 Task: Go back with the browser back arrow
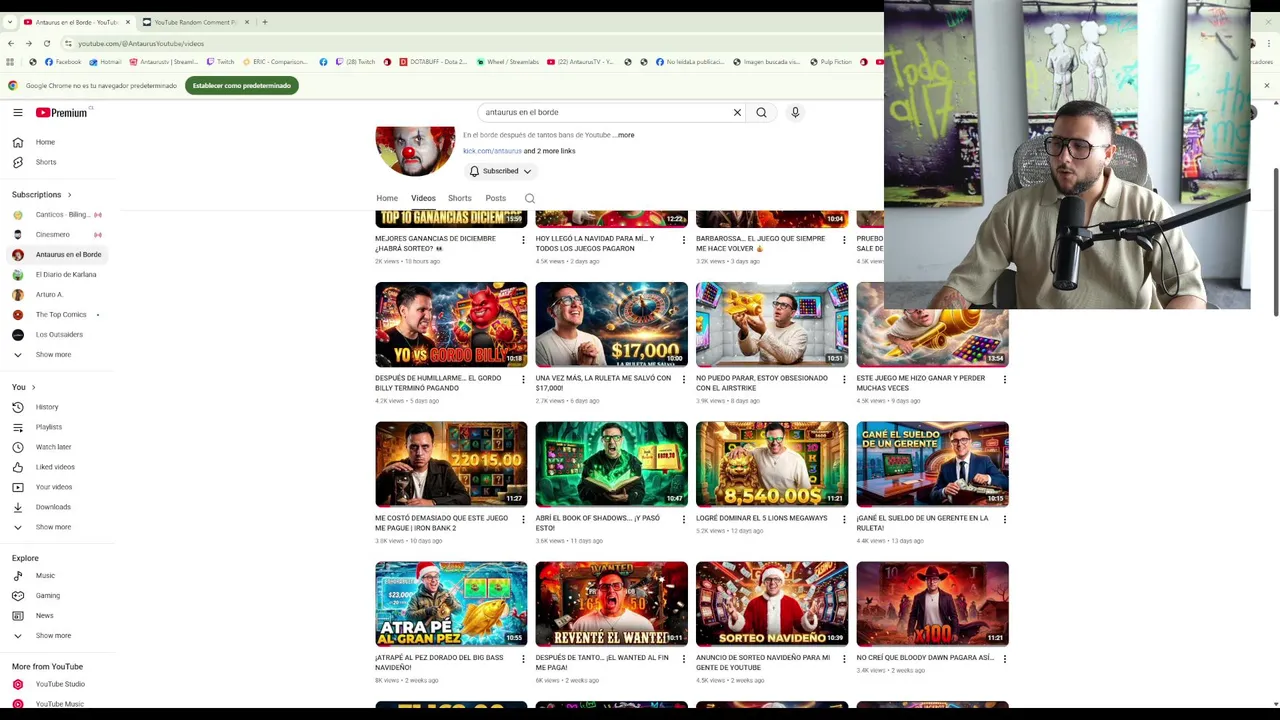click(10, 43)
